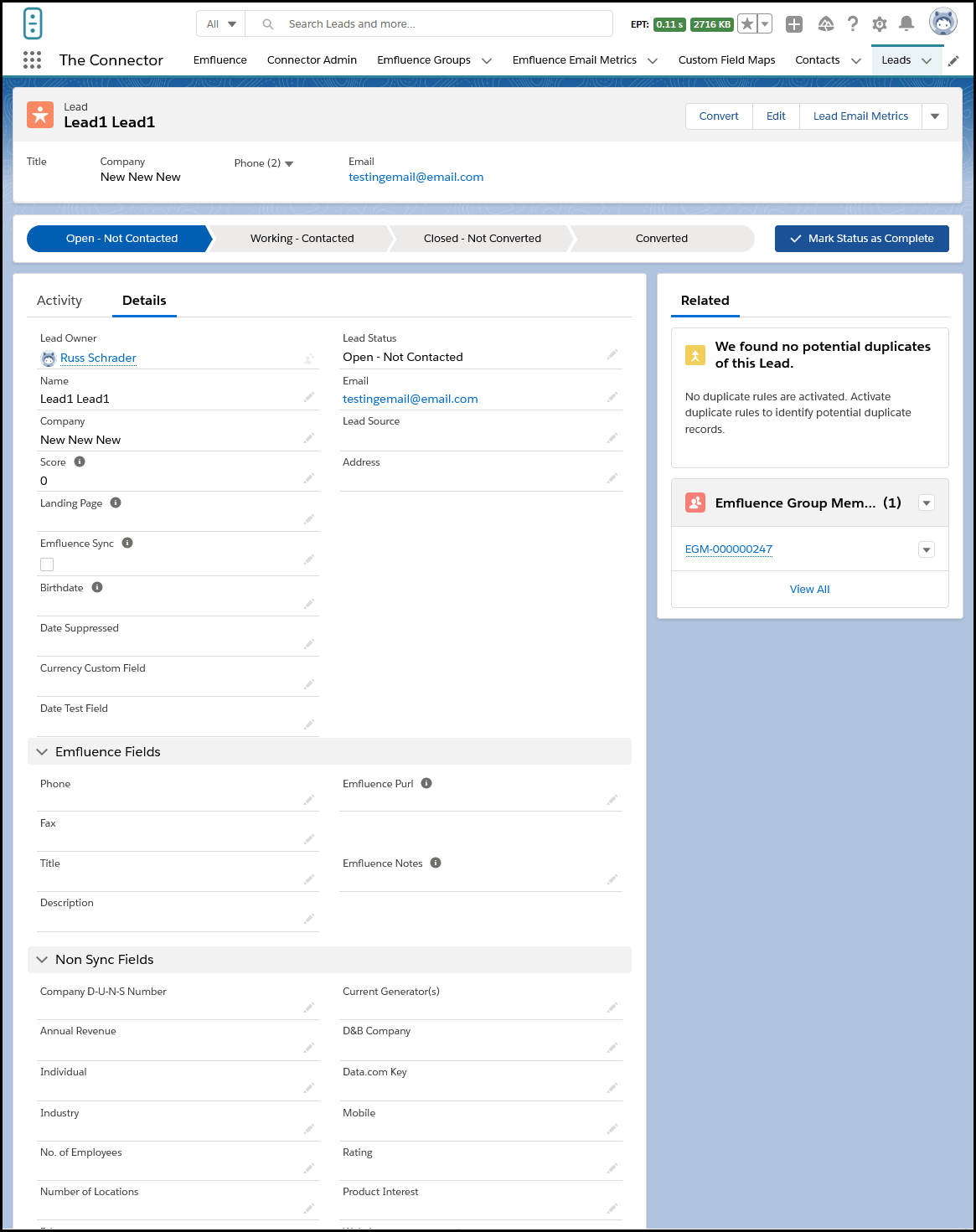Switch to the Activity tab
Image resolution: width=976 pixels, height=1232 pixels.
click(x=59, y=301)
